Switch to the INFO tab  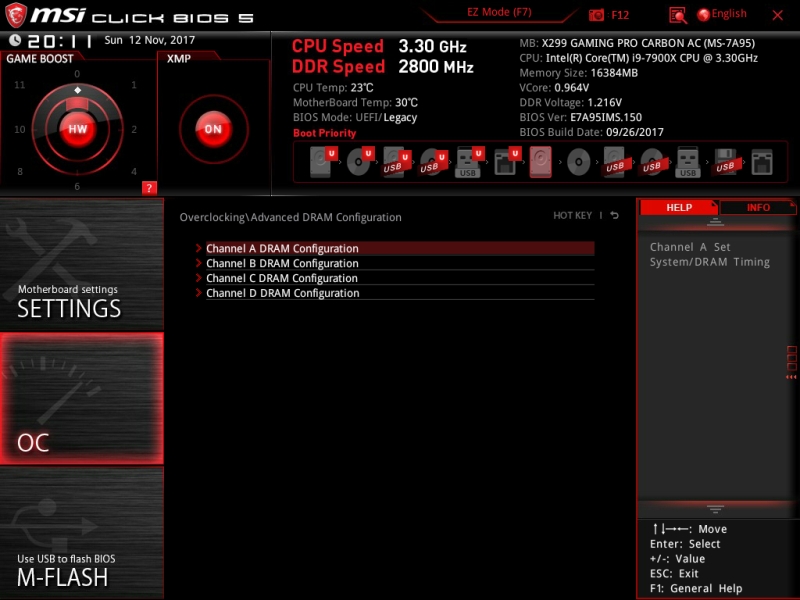[x=758, y=208]
